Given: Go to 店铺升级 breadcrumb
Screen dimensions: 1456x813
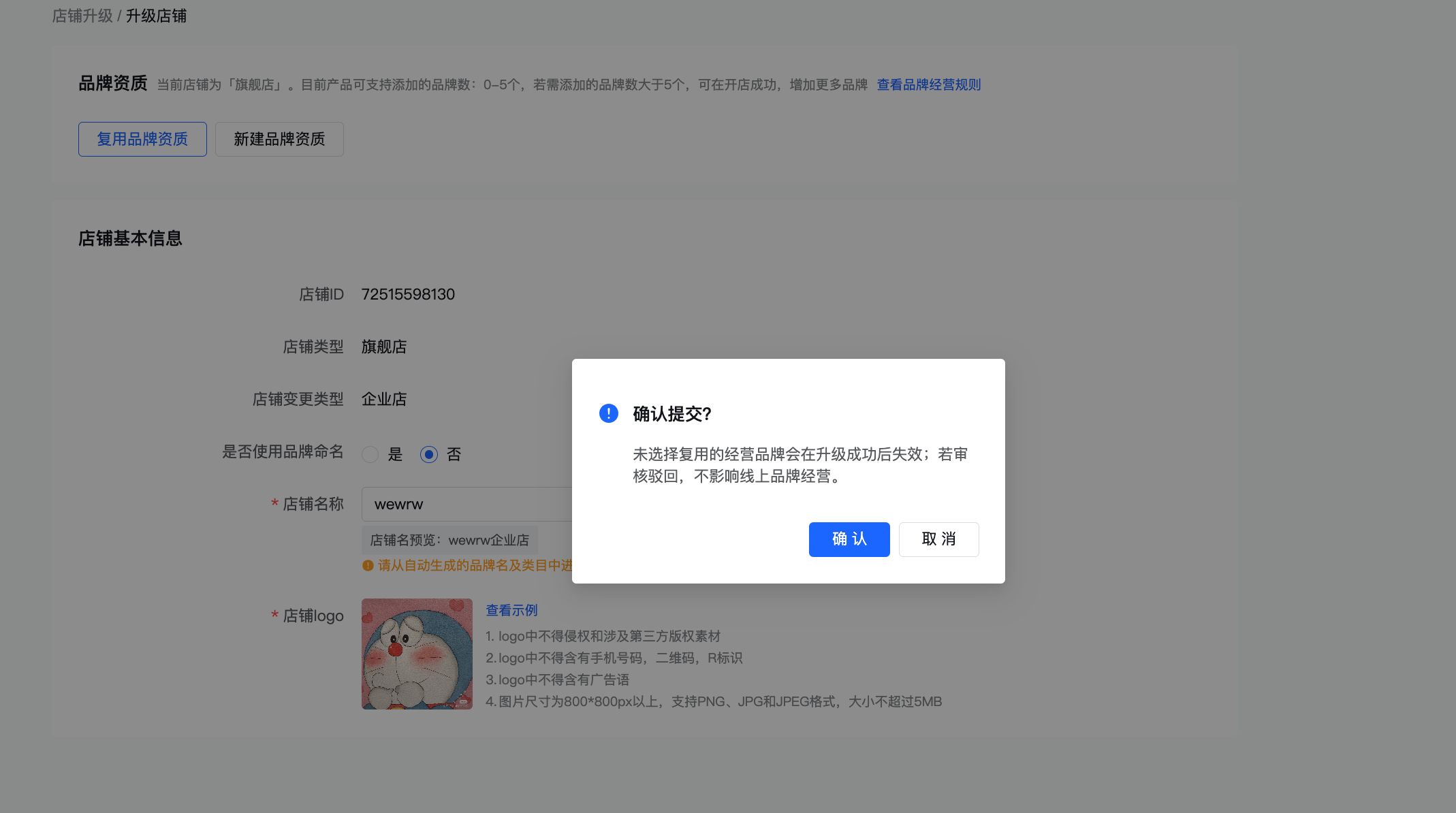Looking at the screenshot, I should point(82,16).
